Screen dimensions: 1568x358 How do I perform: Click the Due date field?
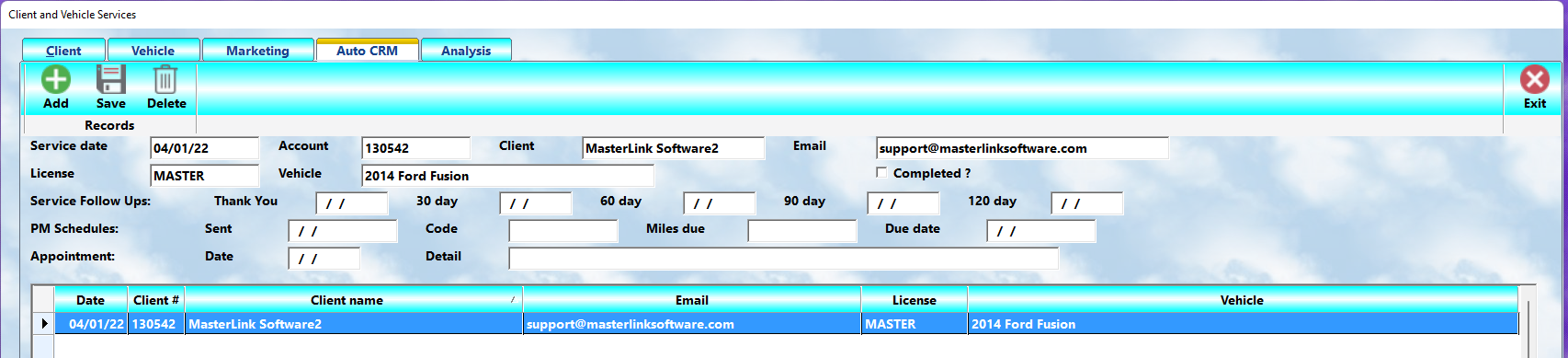coord(1041,231)
